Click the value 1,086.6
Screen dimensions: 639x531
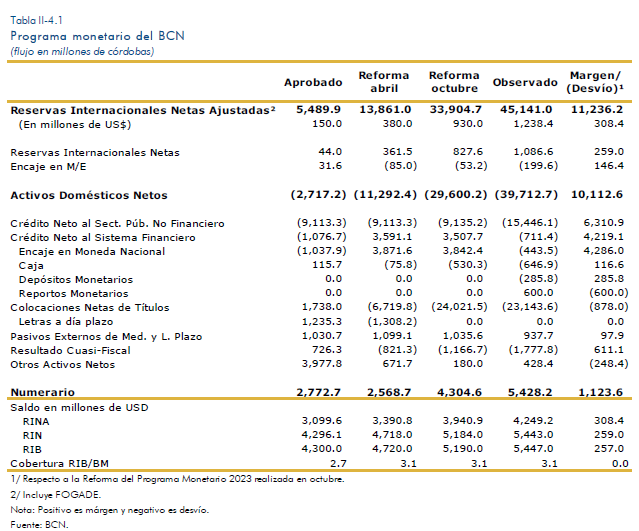[x=533, y=152]
